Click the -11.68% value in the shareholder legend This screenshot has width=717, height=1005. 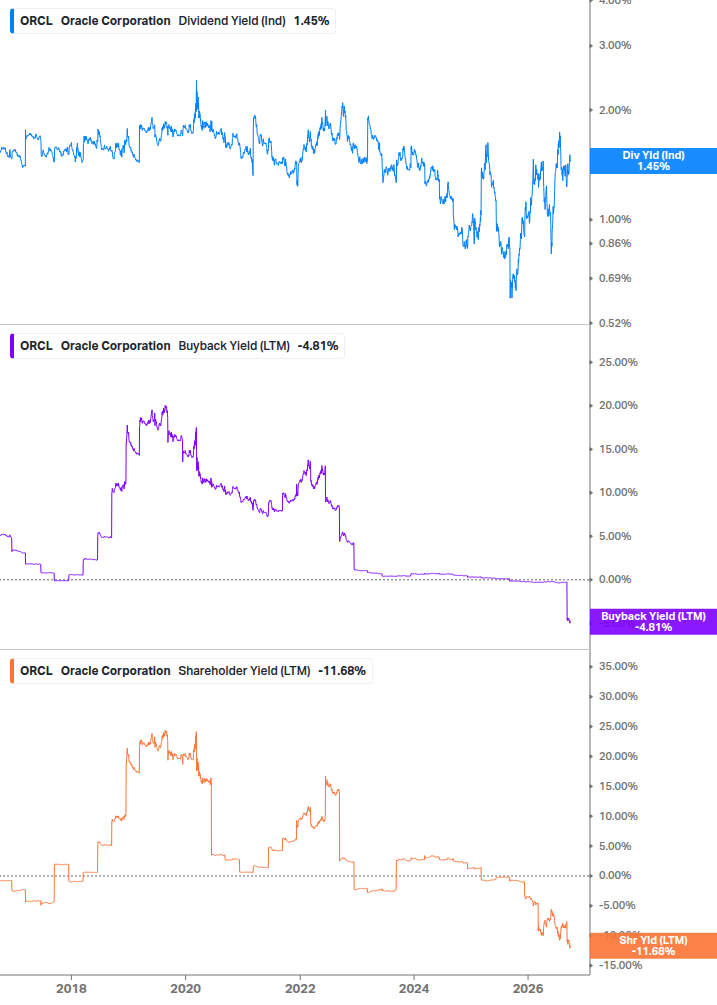tap(342, 670)
